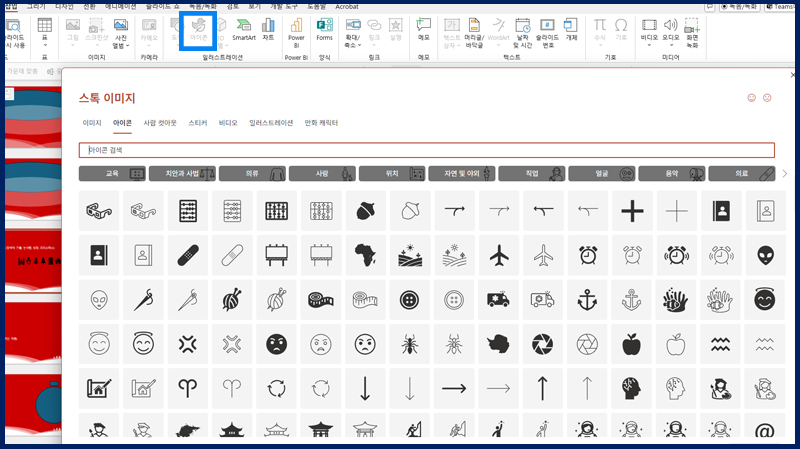The height and width of the screenshot is (449, 800).
Task: Switch to the Illustrations tab
Action: coord(271,123)
